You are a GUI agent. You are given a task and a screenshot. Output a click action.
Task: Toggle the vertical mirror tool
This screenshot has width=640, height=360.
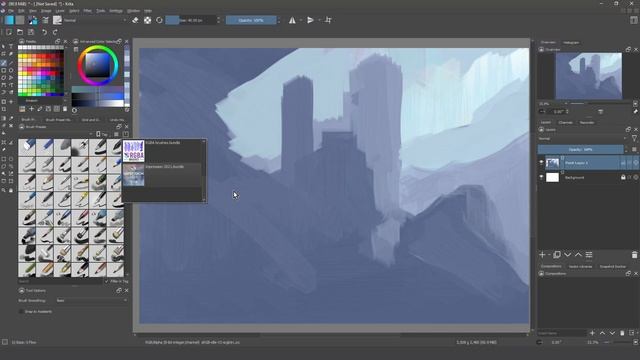click(310, 20)
